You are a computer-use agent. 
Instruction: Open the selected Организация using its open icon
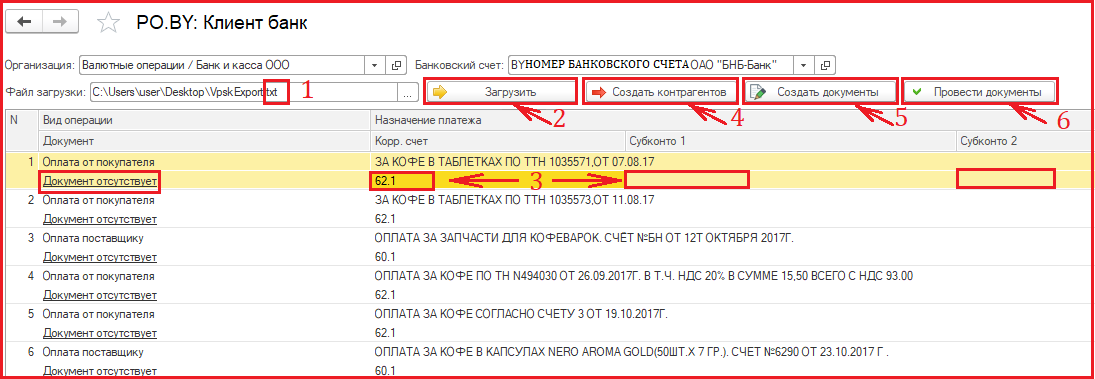397,65
